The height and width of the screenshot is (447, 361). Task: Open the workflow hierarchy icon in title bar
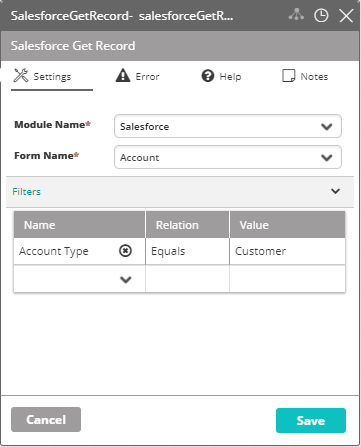coord(296,15)
